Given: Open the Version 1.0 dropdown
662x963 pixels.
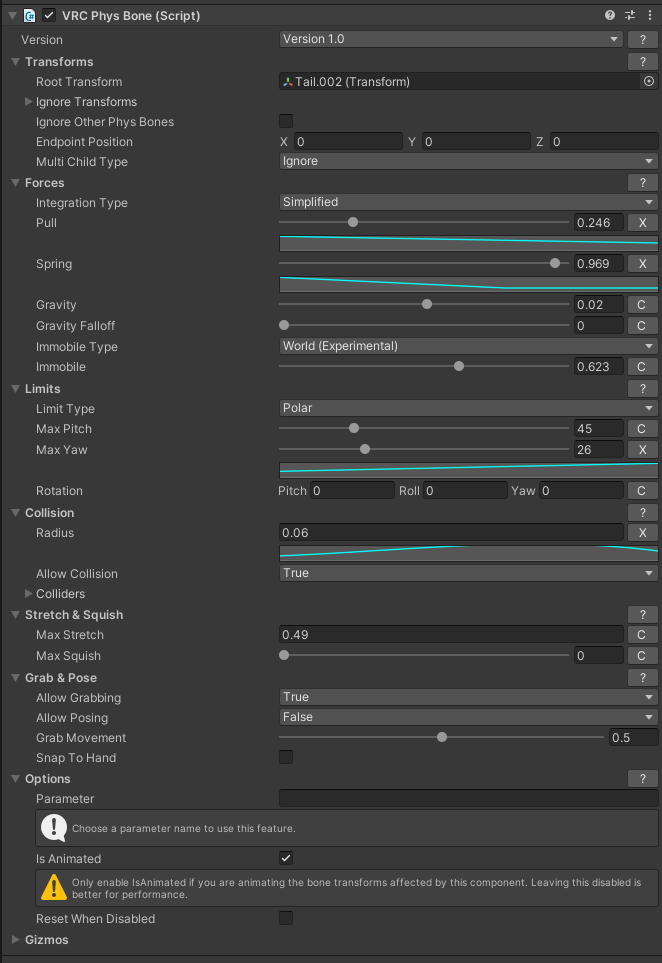Looking at the screenshot, I should [x=451, y=39].
